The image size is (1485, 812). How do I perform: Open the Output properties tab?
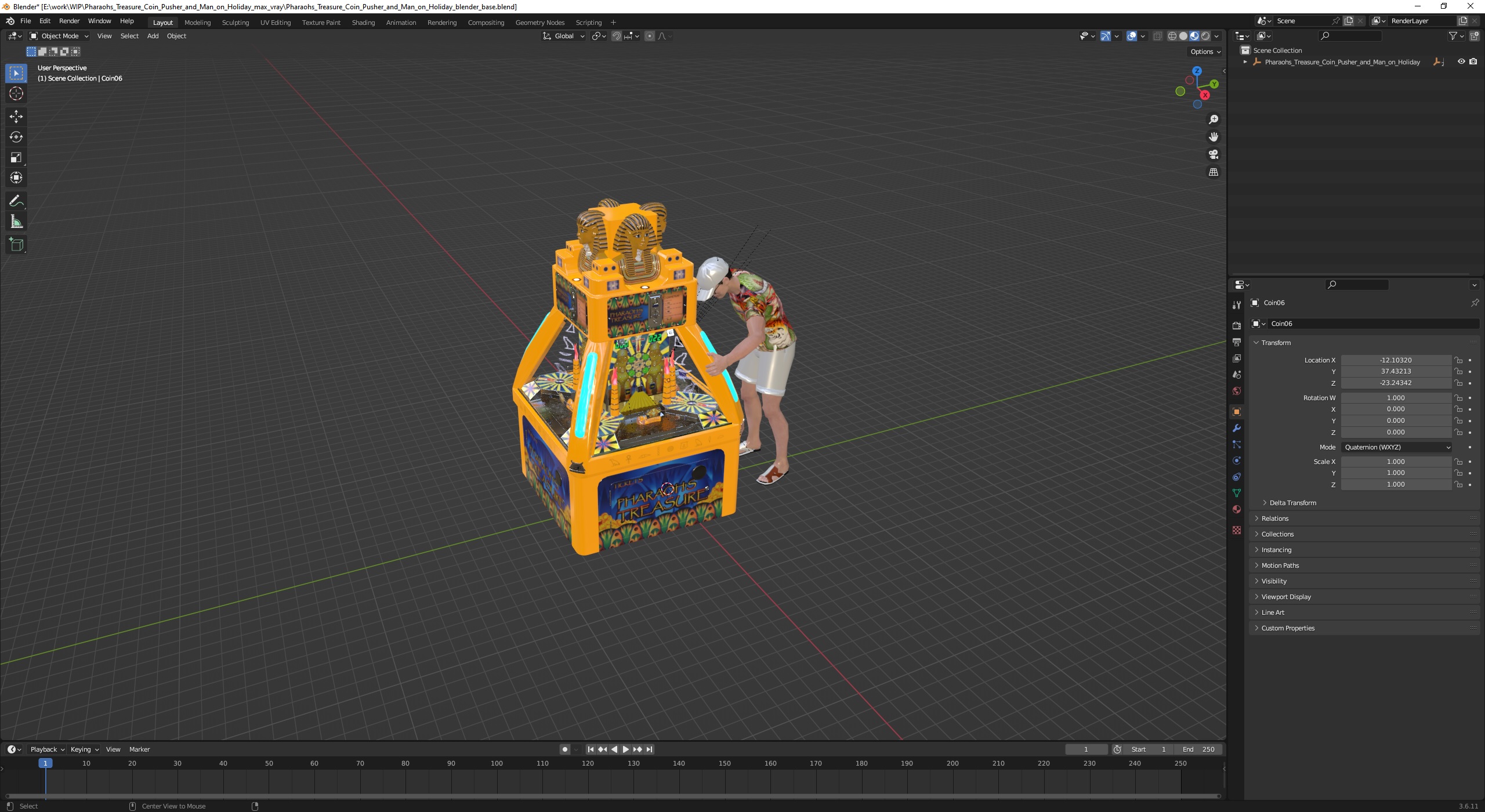click(1236, 342)
